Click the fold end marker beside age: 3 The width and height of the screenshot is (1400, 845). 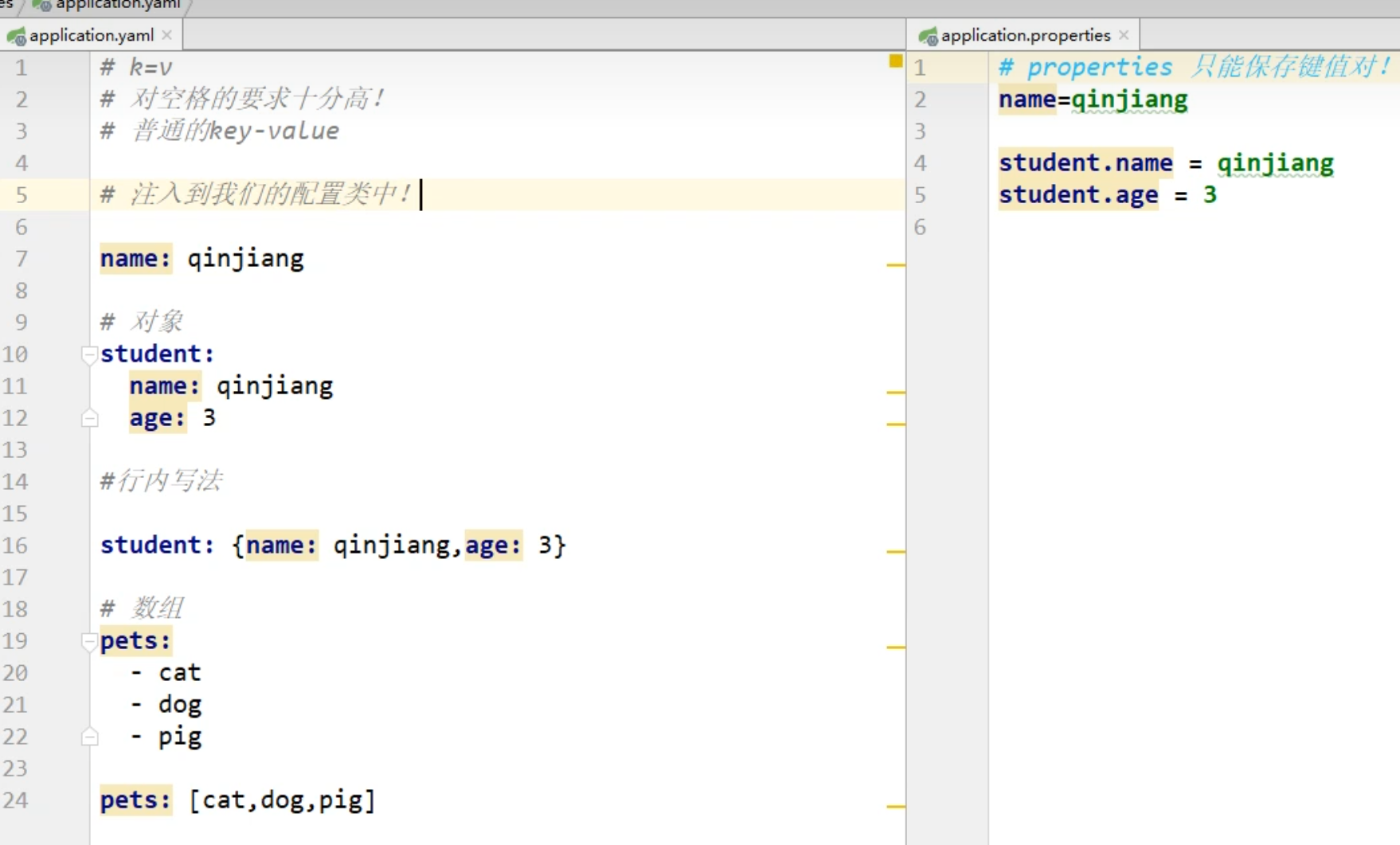[x=89, y=417]
